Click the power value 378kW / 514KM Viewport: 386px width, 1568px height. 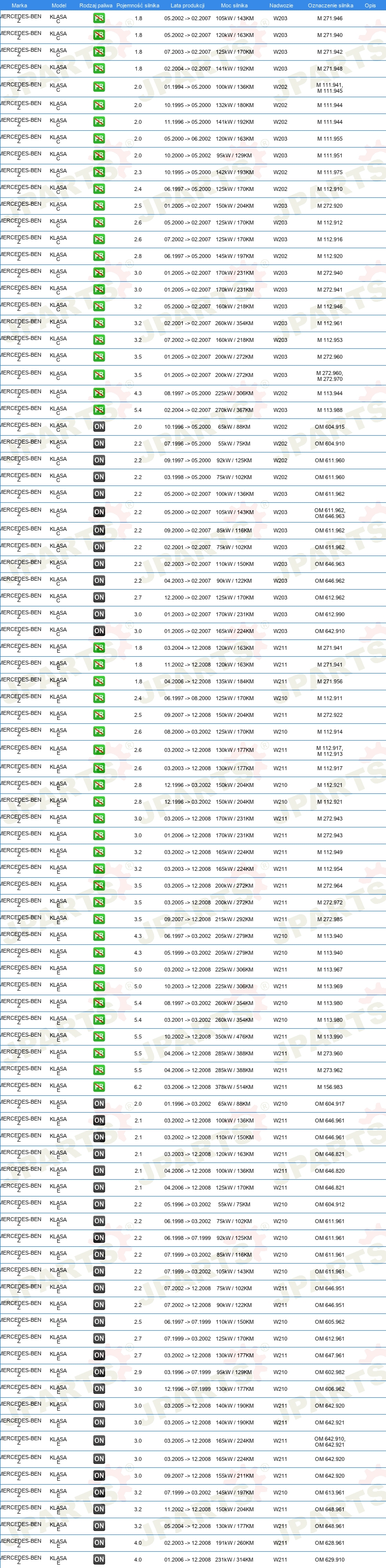point(234,1086)
